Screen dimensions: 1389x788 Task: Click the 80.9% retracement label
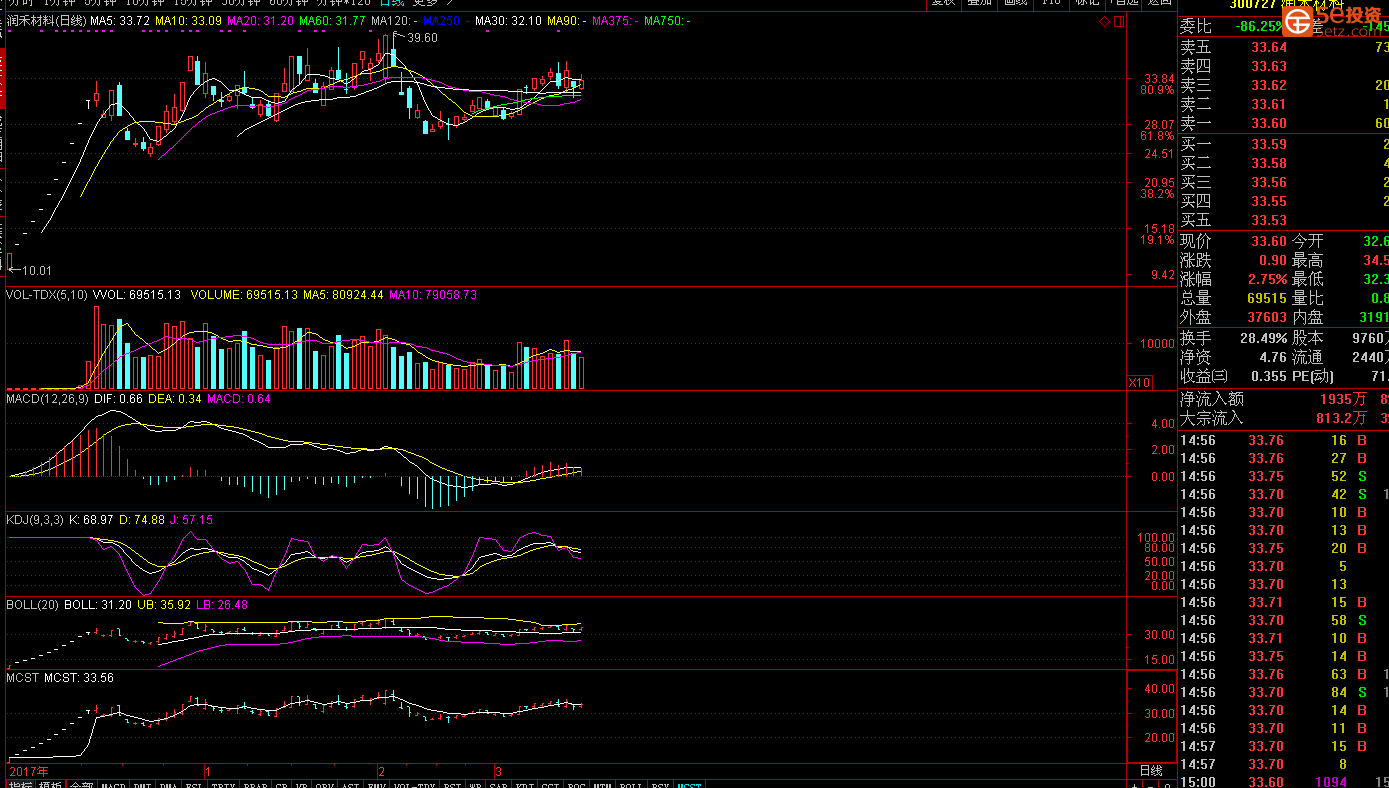1157,90
